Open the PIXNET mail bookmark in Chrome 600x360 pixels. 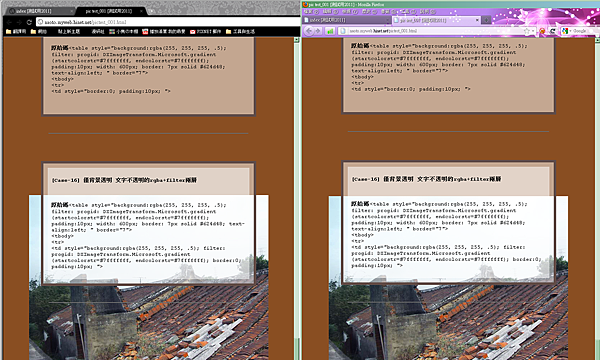click(x=205, y=31)
